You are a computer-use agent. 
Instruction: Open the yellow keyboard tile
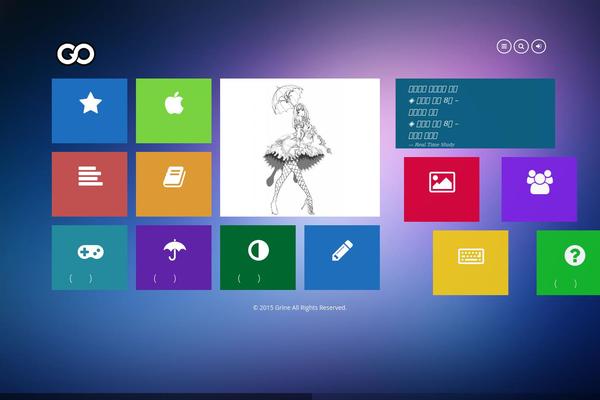(471, 263)
